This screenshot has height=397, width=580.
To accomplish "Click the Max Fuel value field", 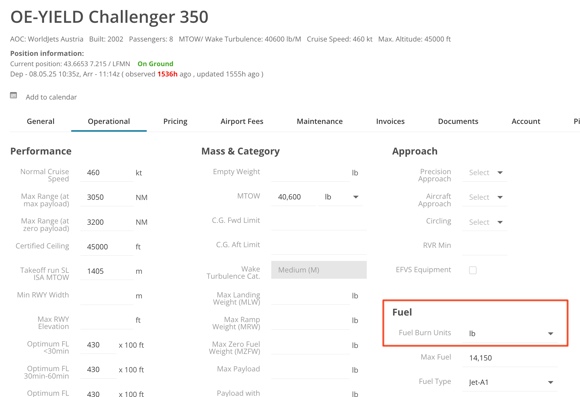I will coord(510,358).
